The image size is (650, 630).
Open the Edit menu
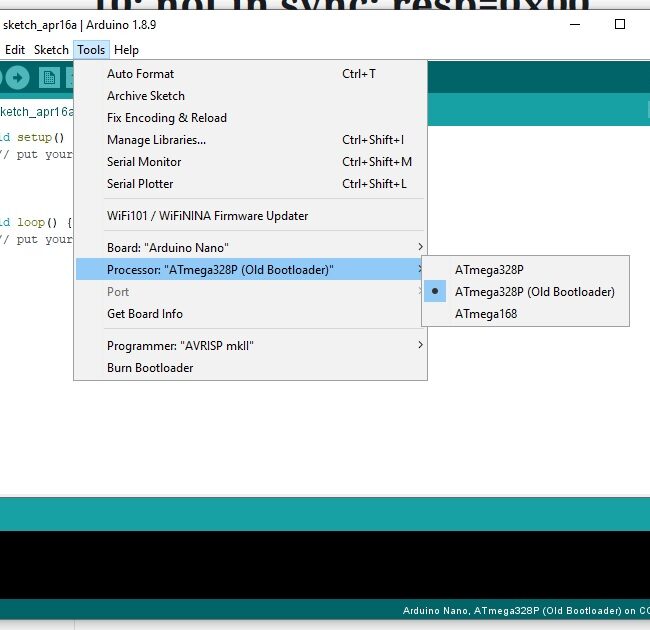pyautogui.click(x=15, y=50)
